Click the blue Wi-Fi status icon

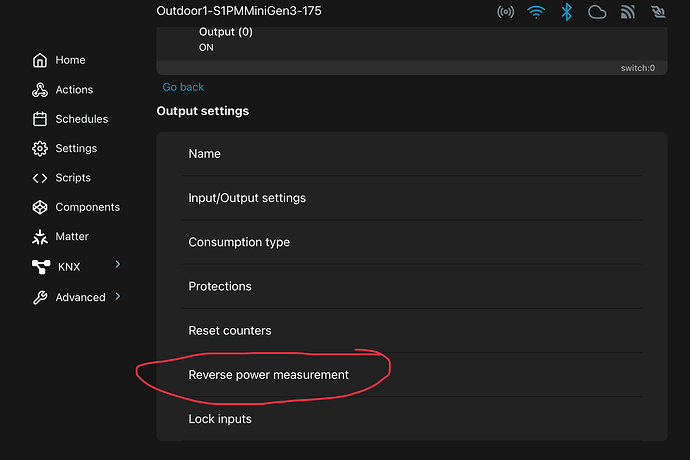click(x=536, y=12)
